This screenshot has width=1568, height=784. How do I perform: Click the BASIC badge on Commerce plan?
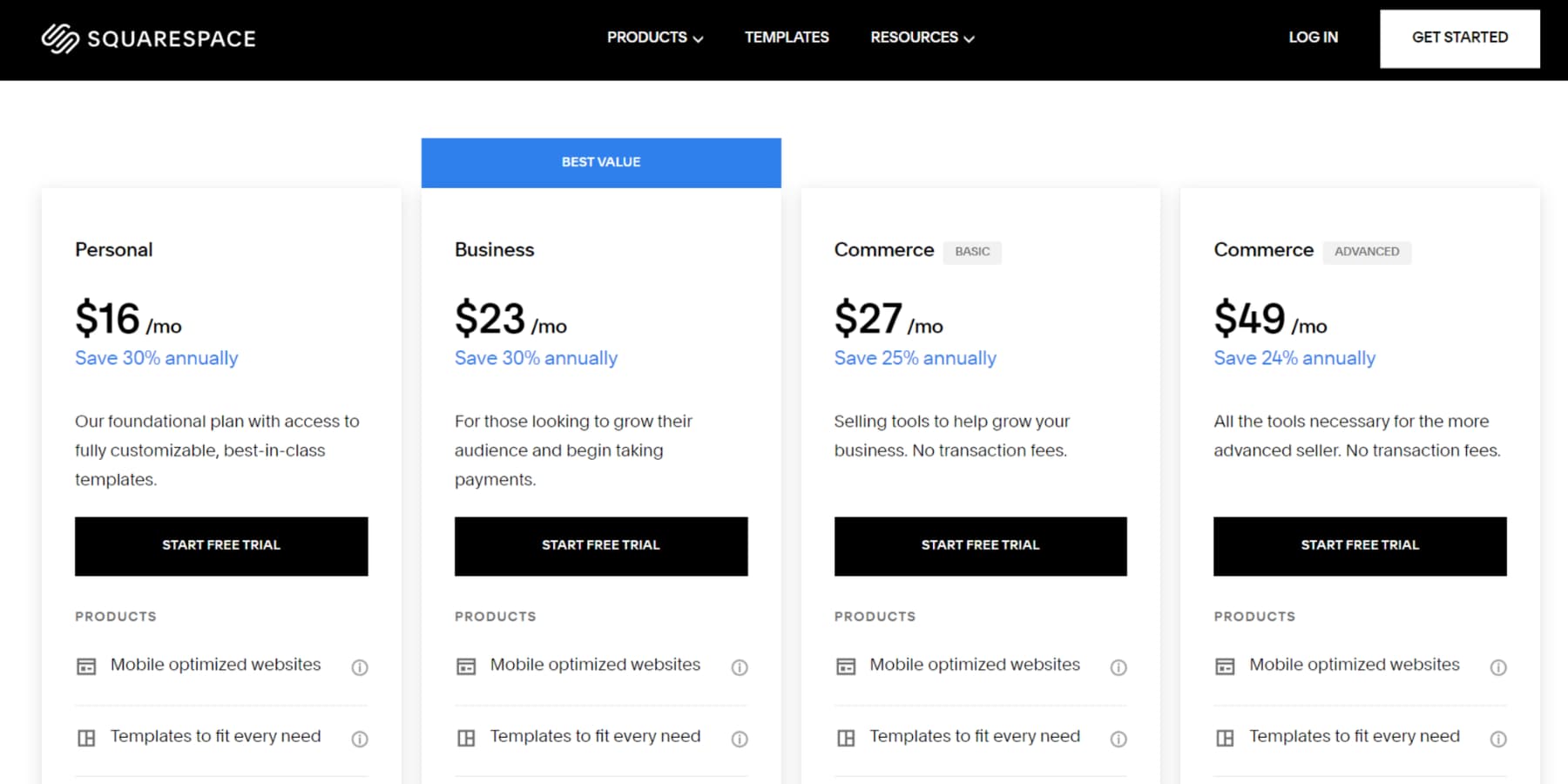click(x=972, y=252)
